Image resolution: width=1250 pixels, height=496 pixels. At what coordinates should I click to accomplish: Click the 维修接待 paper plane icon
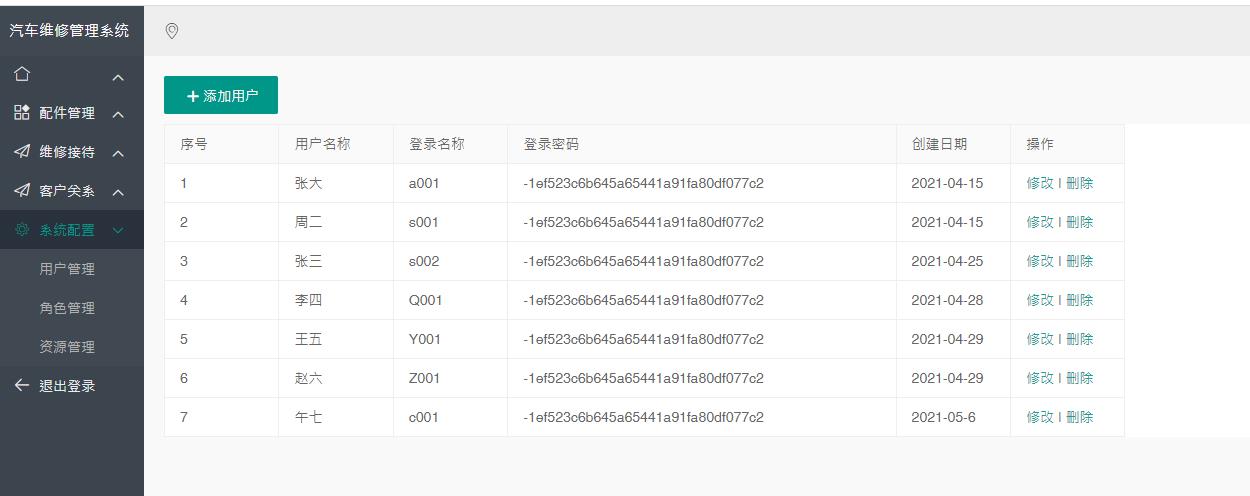coord(22,152)
